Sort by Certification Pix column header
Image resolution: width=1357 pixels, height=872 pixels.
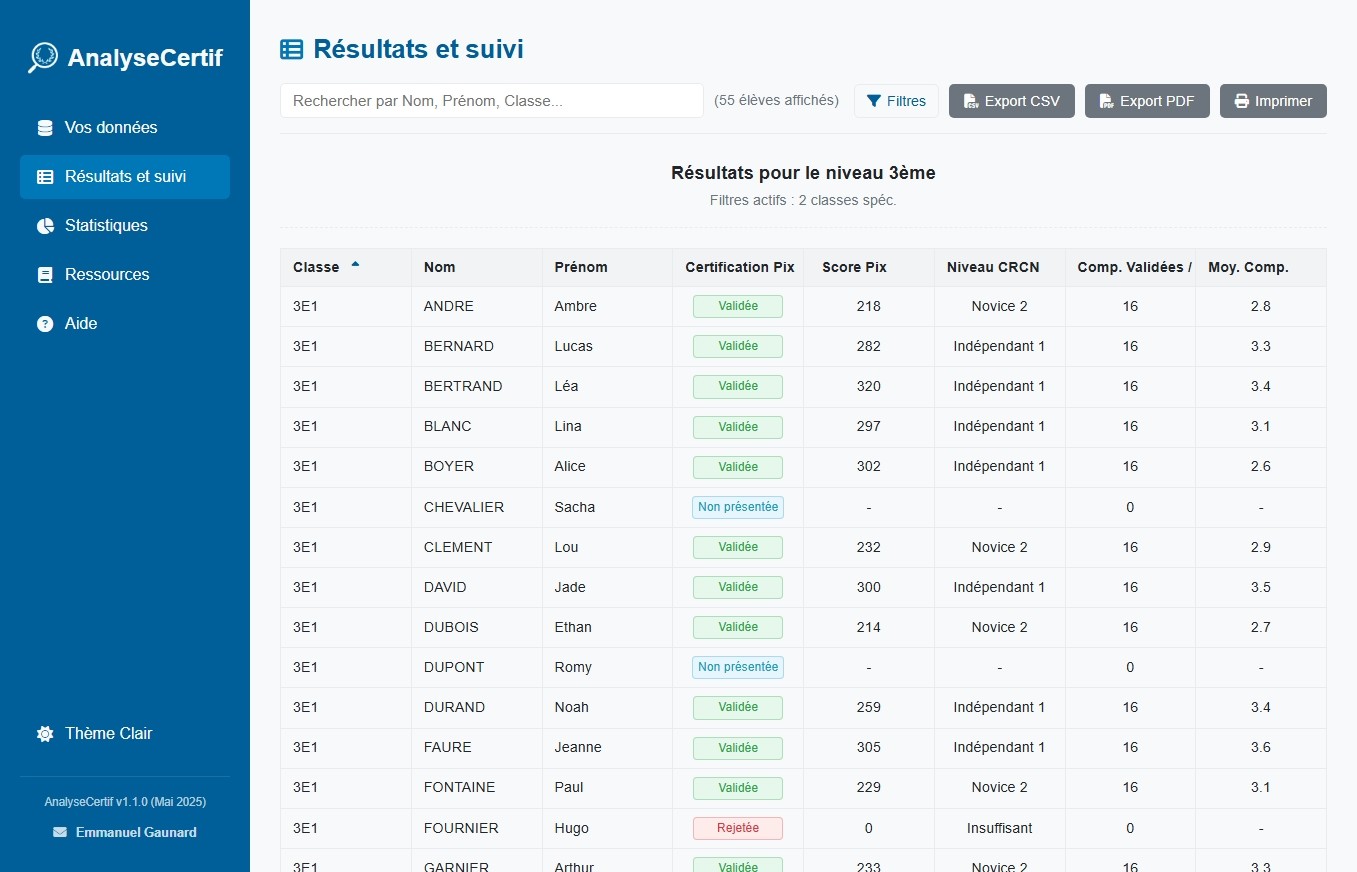coord(738,268)
